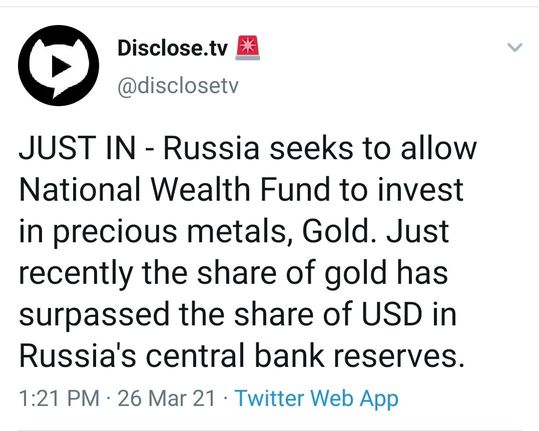This screenshot has height=431, width=539.
Task: Select the words JUST IN
Action: 77,148
